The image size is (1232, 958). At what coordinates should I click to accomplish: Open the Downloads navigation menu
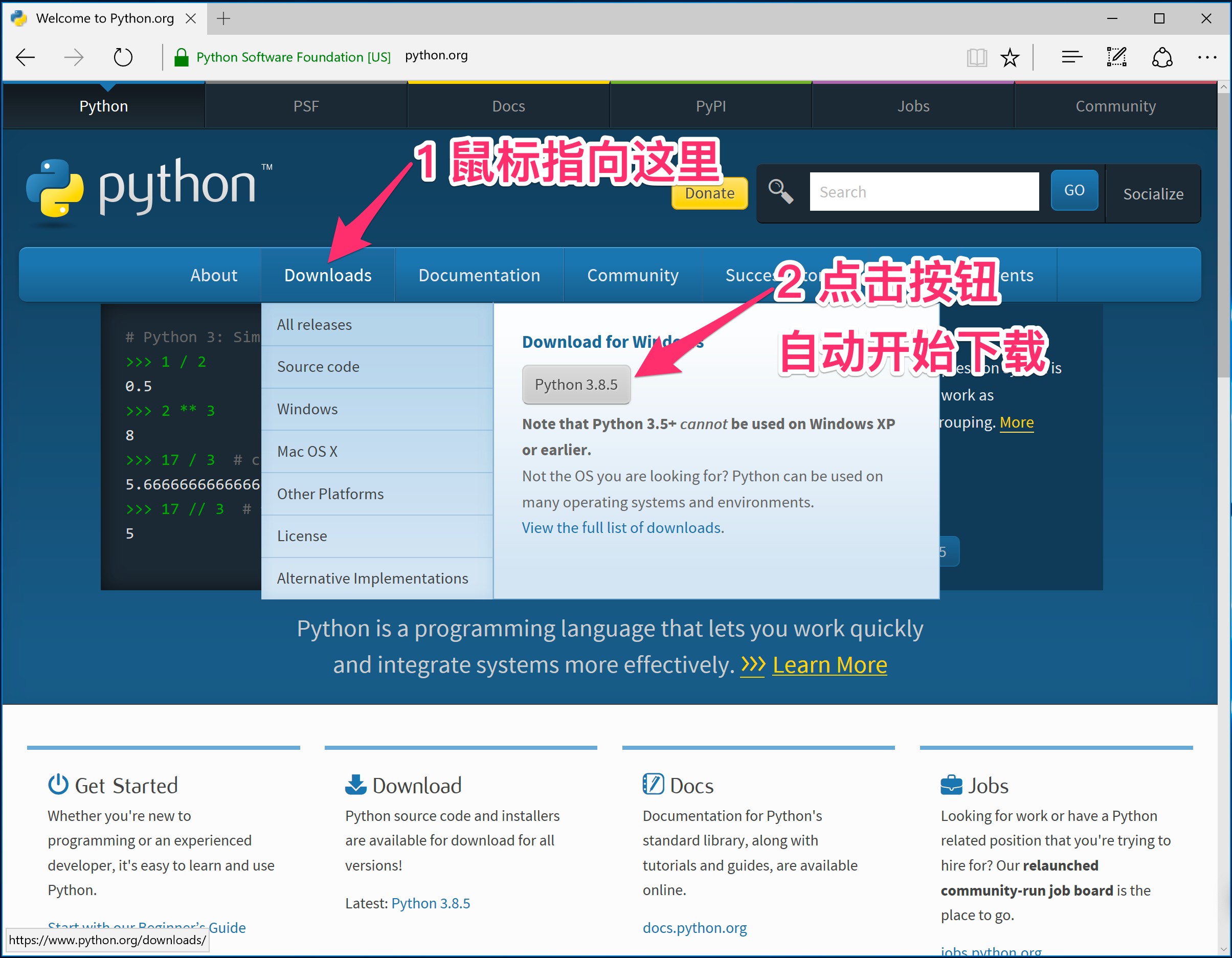tap(328, 275)
